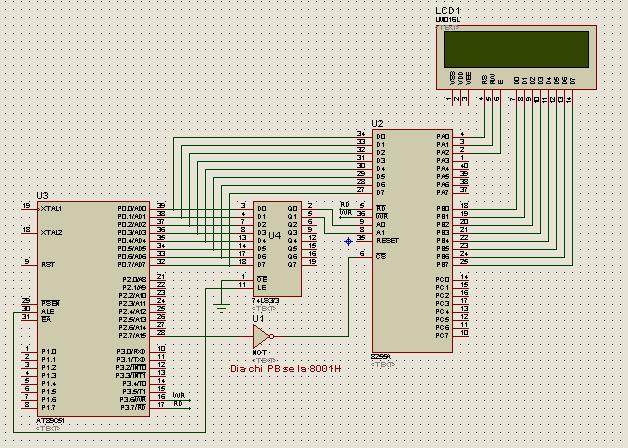This screenshot has width=628, height=448.
Task: Select the NOT gate symbol U1
Action: tap(263, 336)
